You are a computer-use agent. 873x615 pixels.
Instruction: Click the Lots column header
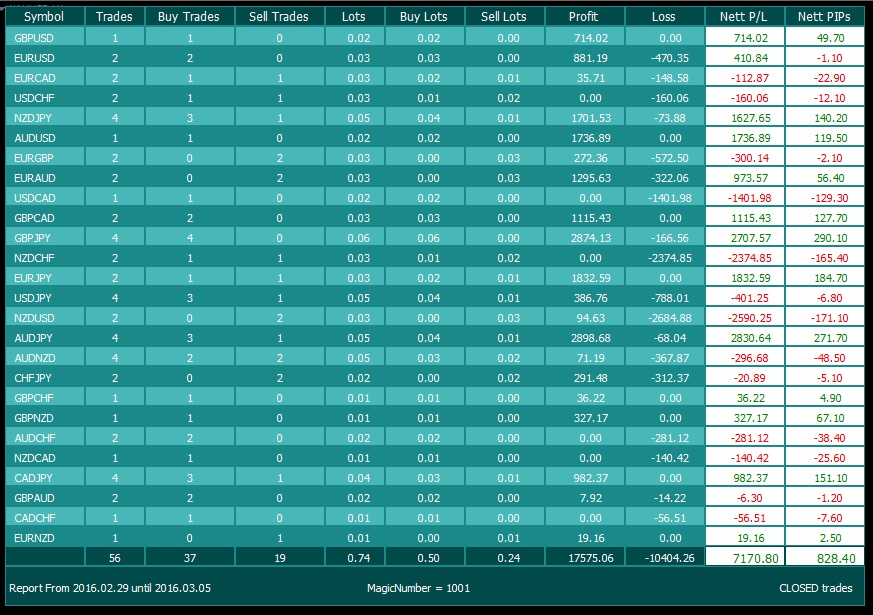[354, 17]
